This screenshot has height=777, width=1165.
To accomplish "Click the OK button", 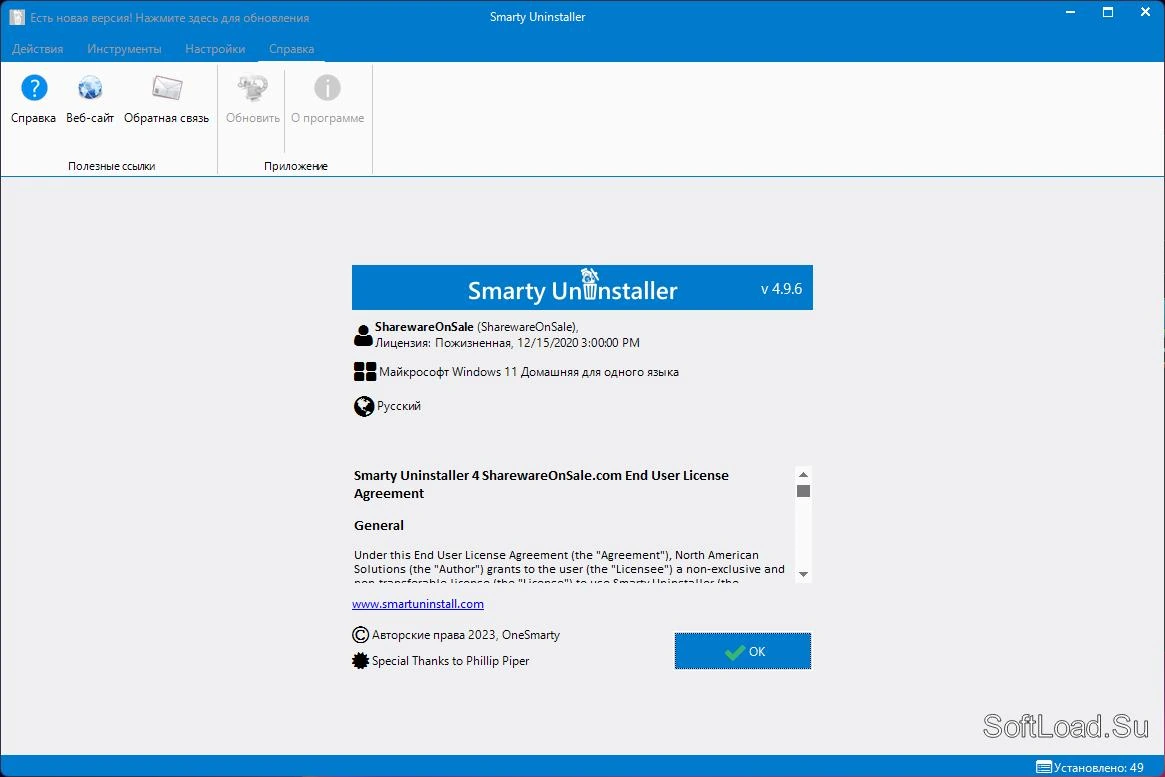I will (x=743, y=651).
